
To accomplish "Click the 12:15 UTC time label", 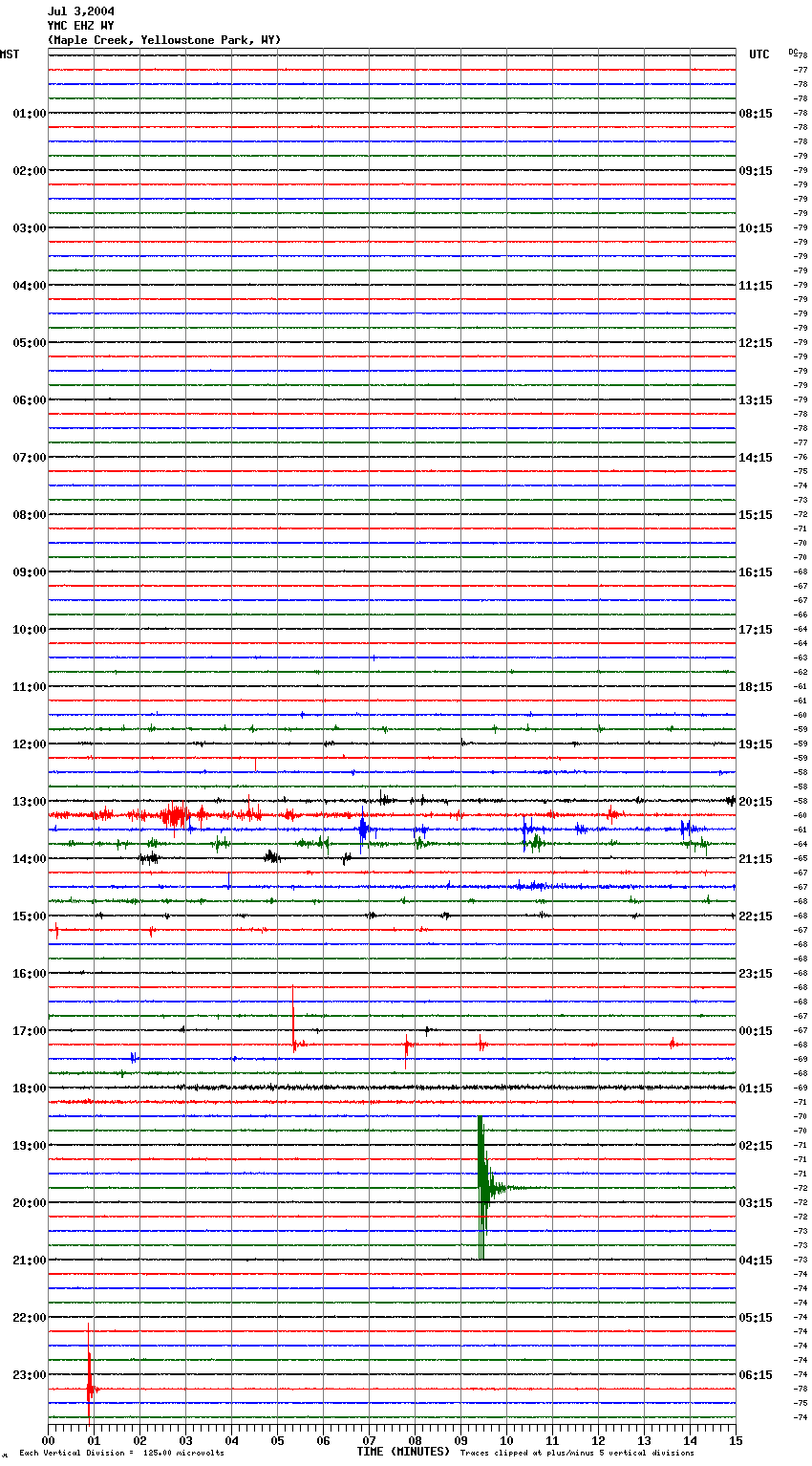I will click(x=756, y=343).
